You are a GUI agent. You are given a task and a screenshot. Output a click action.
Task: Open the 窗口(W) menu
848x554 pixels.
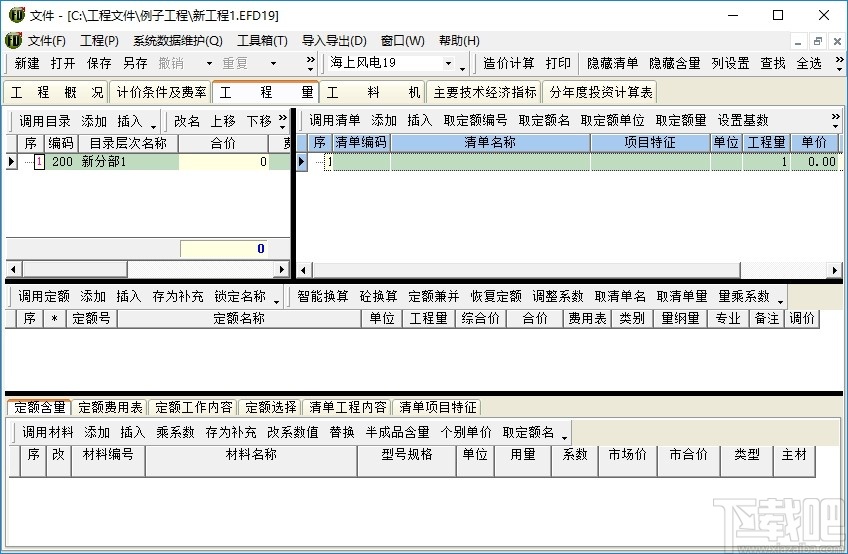(x=403, y=41)
